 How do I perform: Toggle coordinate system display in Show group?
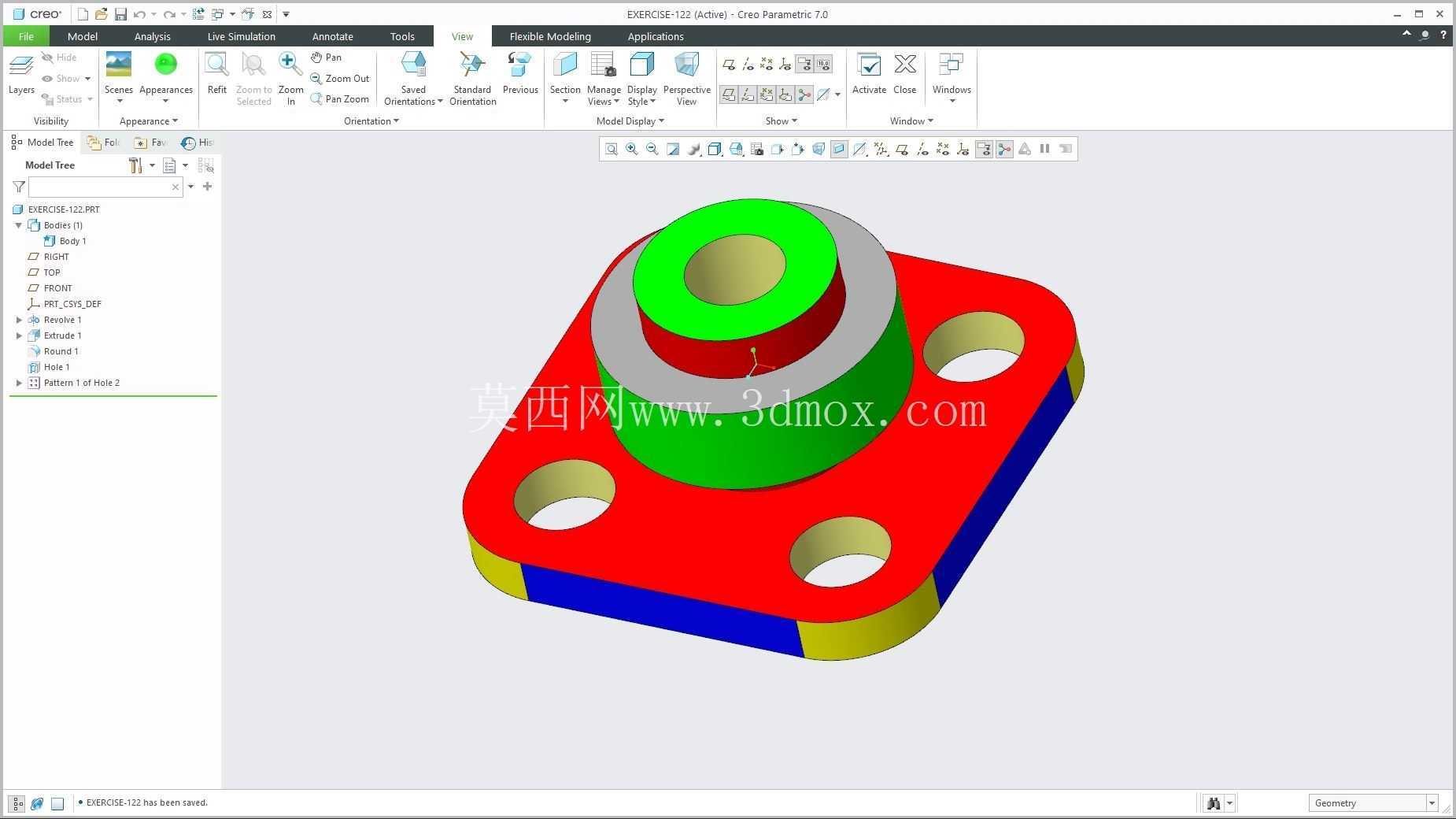point(785,65)
